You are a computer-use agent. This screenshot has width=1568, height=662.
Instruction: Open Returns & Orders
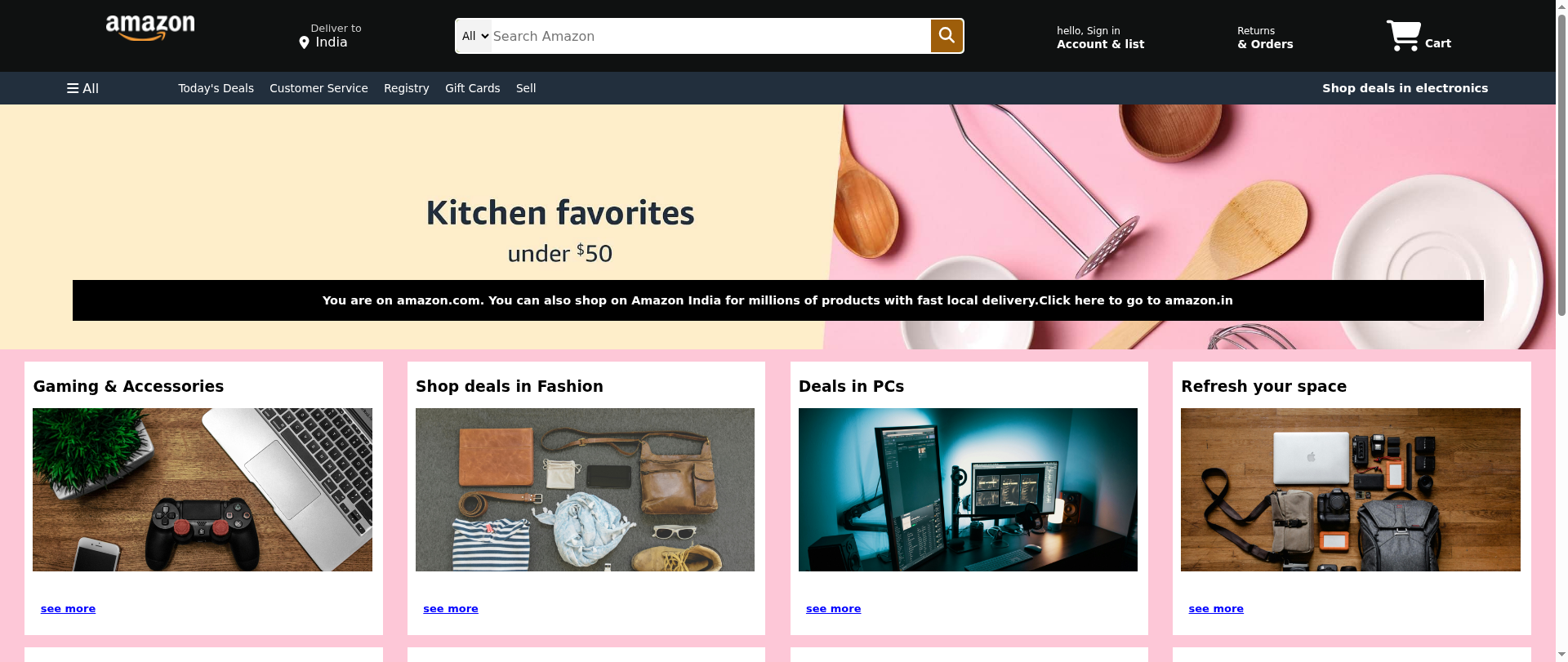pos(1265,38)
